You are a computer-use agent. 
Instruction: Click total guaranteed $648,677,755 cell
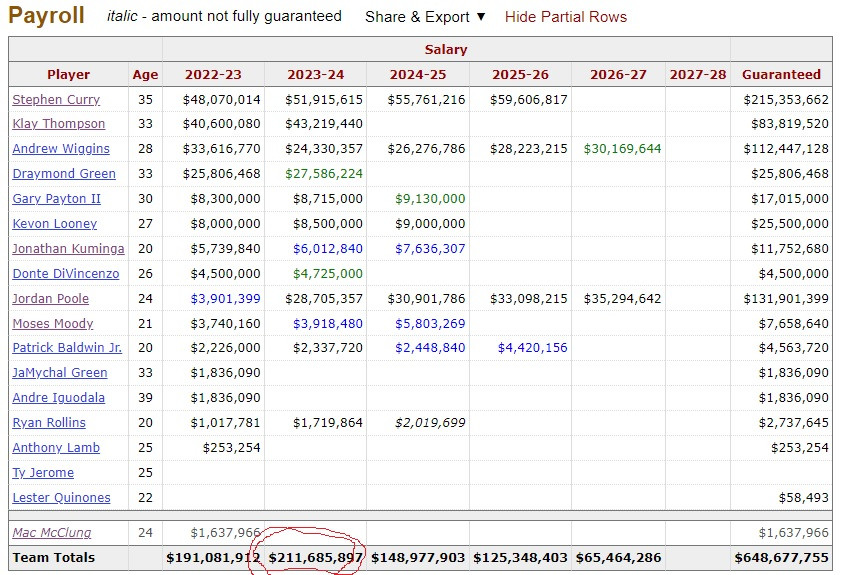click(781, 558)
